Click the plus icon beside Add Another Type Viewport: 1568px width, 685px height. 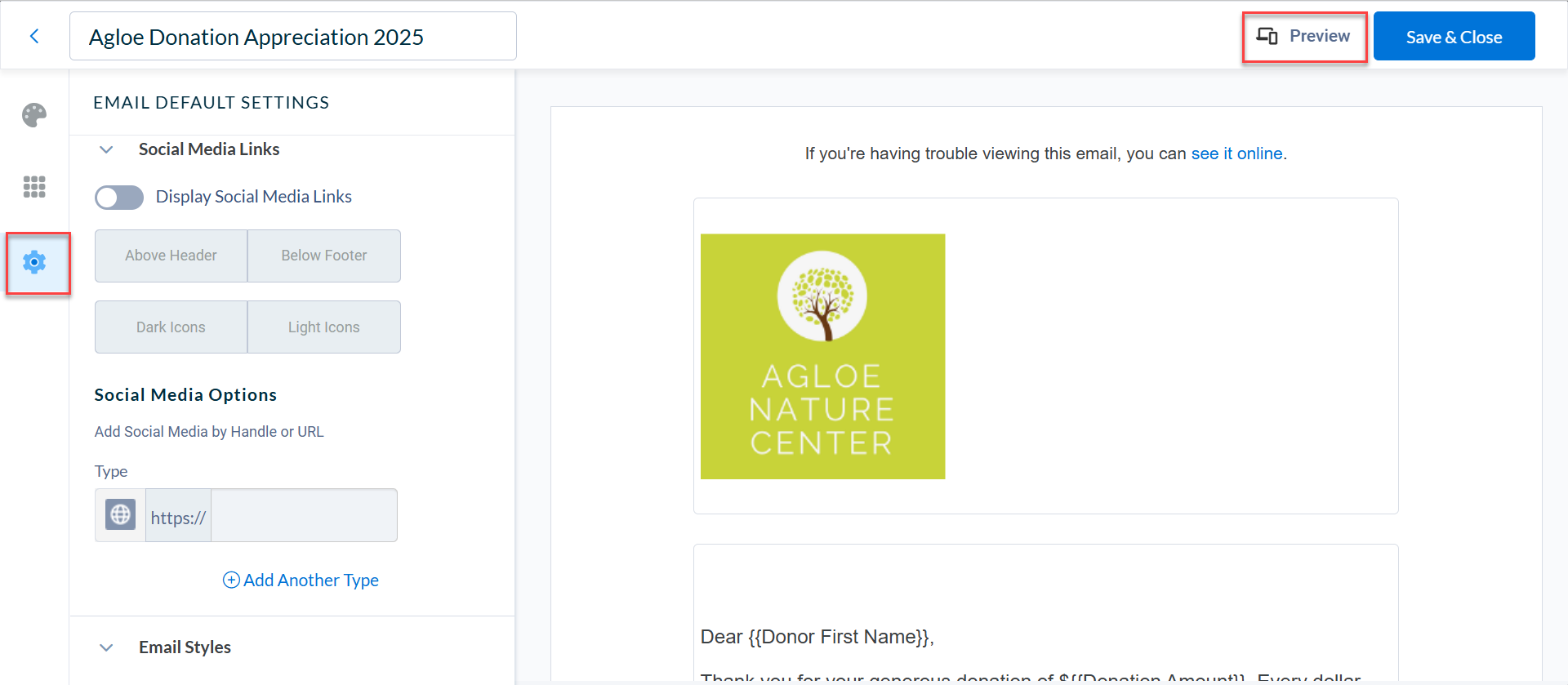tap(231, 580)
